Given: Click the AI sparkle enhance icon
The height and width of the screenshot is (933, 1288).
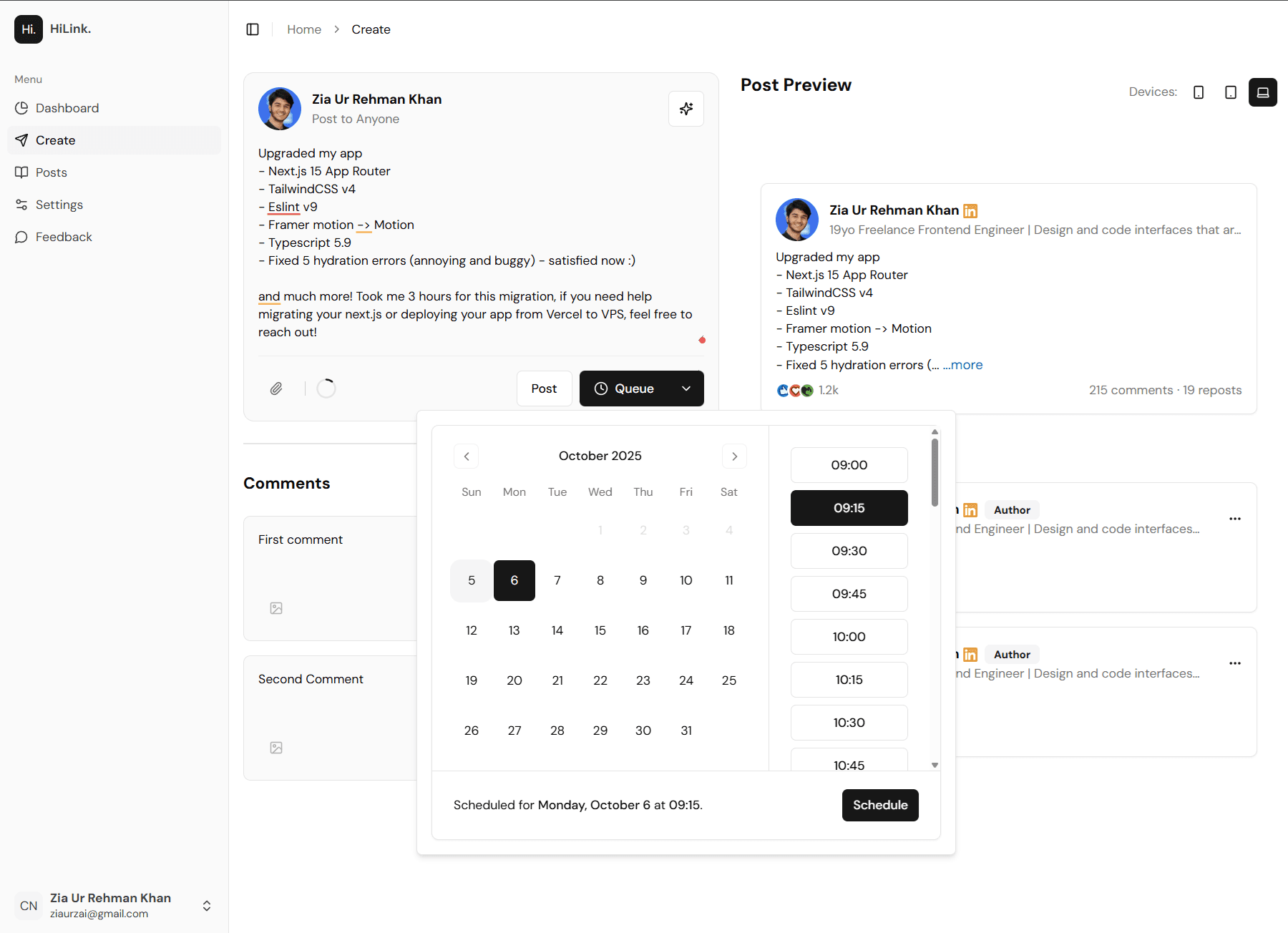Looking at the screenshot, I should click(686, 109).
